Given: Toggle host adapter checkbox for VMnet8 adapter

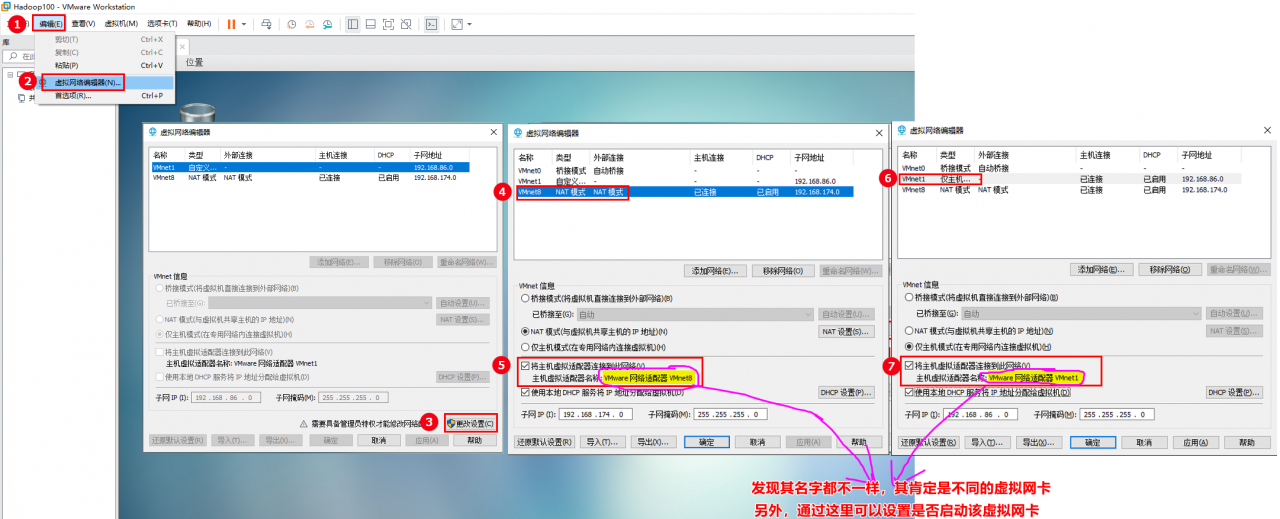Looking at the screenshot, I should click(x=526, y=366).
